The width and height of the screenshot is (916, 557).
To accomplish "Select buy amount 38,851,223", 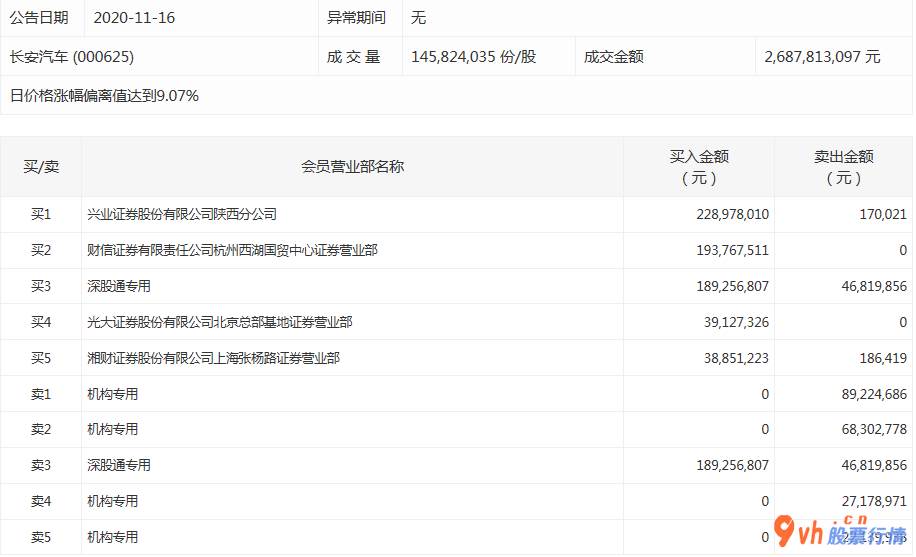I will (736, 358).
